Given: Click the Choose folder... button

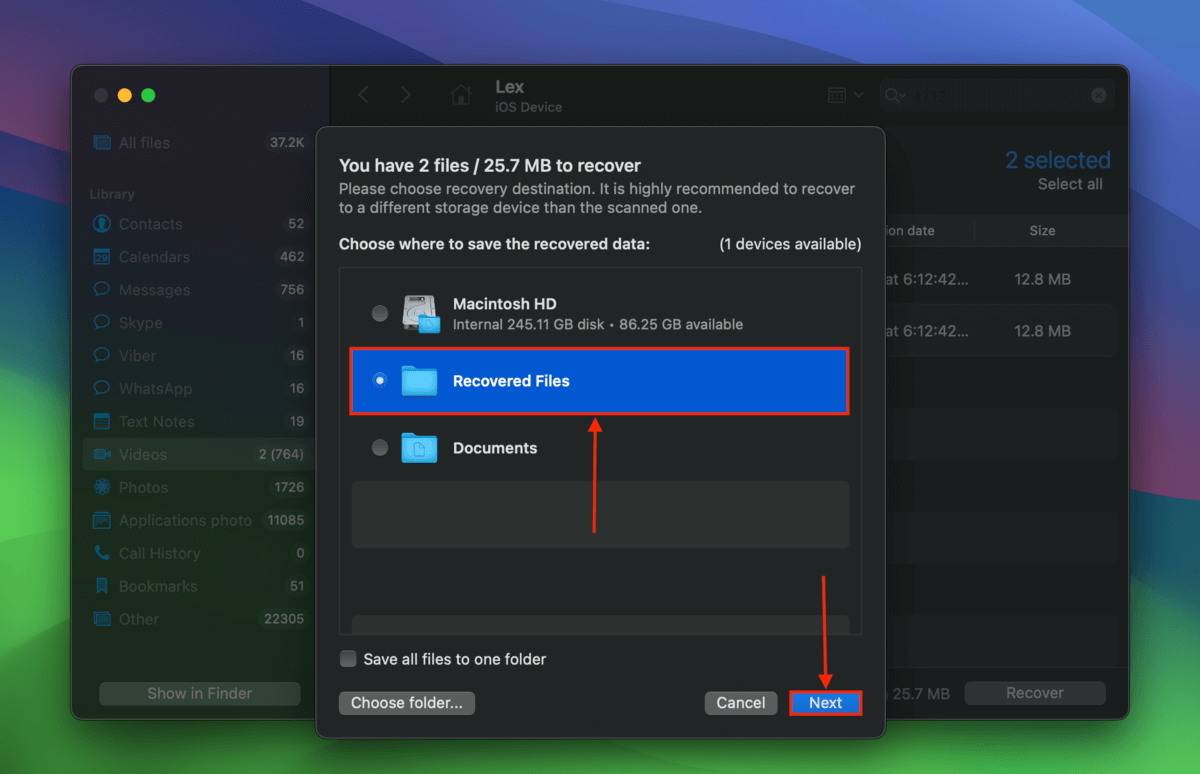Looking at the screenshot, I should (x=407, y=703).
